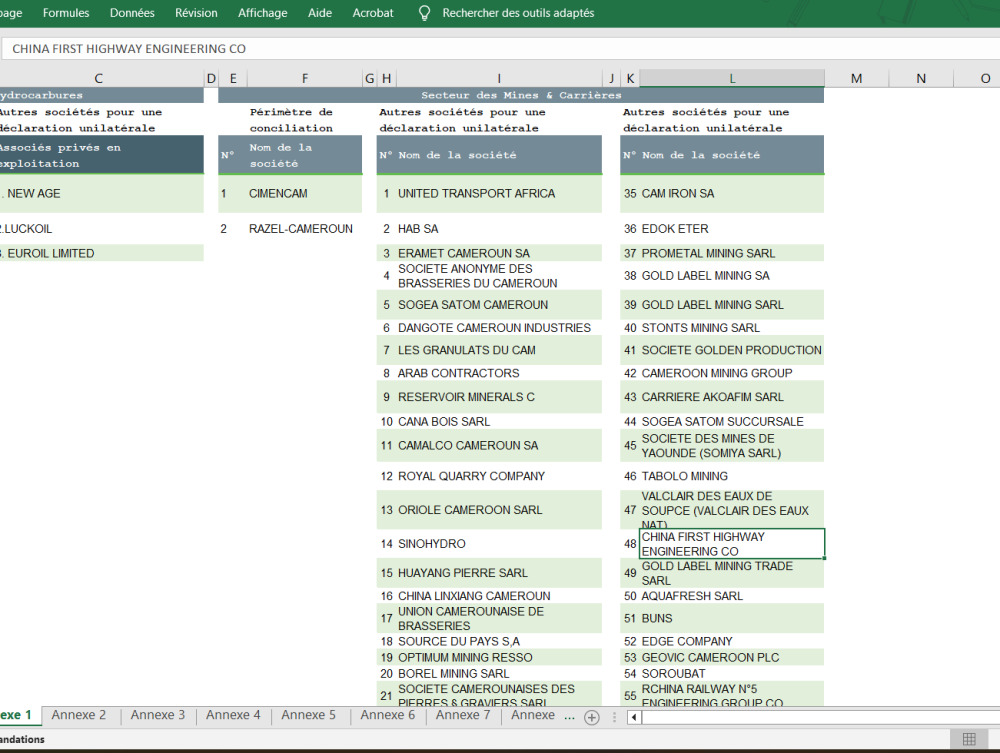
Task: Select the AQUAFRESH SARL cell
Action: click(x=732, y=596)
